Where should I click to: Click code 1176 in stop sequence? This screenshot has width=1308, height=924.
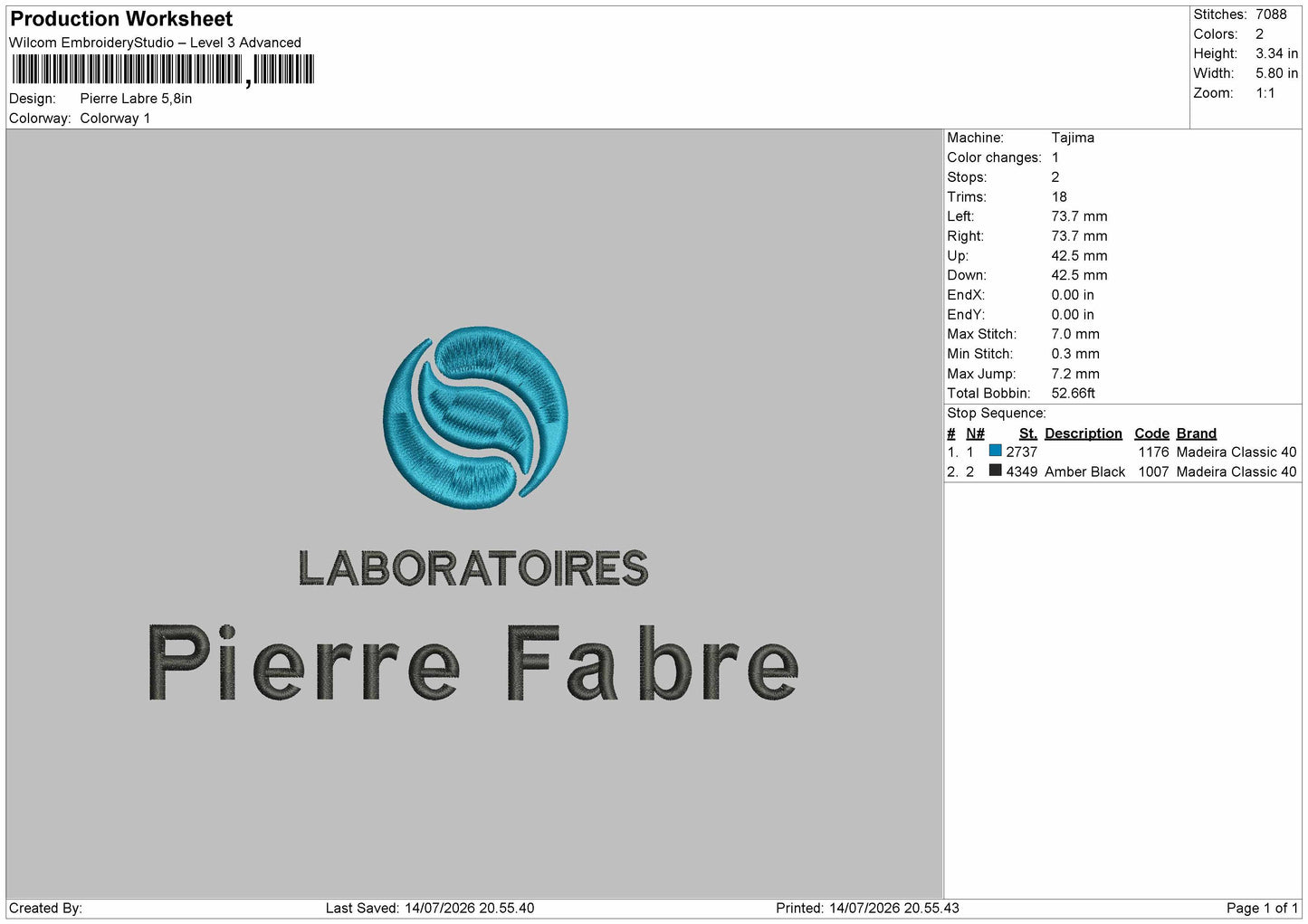[x=1154, y=452]
